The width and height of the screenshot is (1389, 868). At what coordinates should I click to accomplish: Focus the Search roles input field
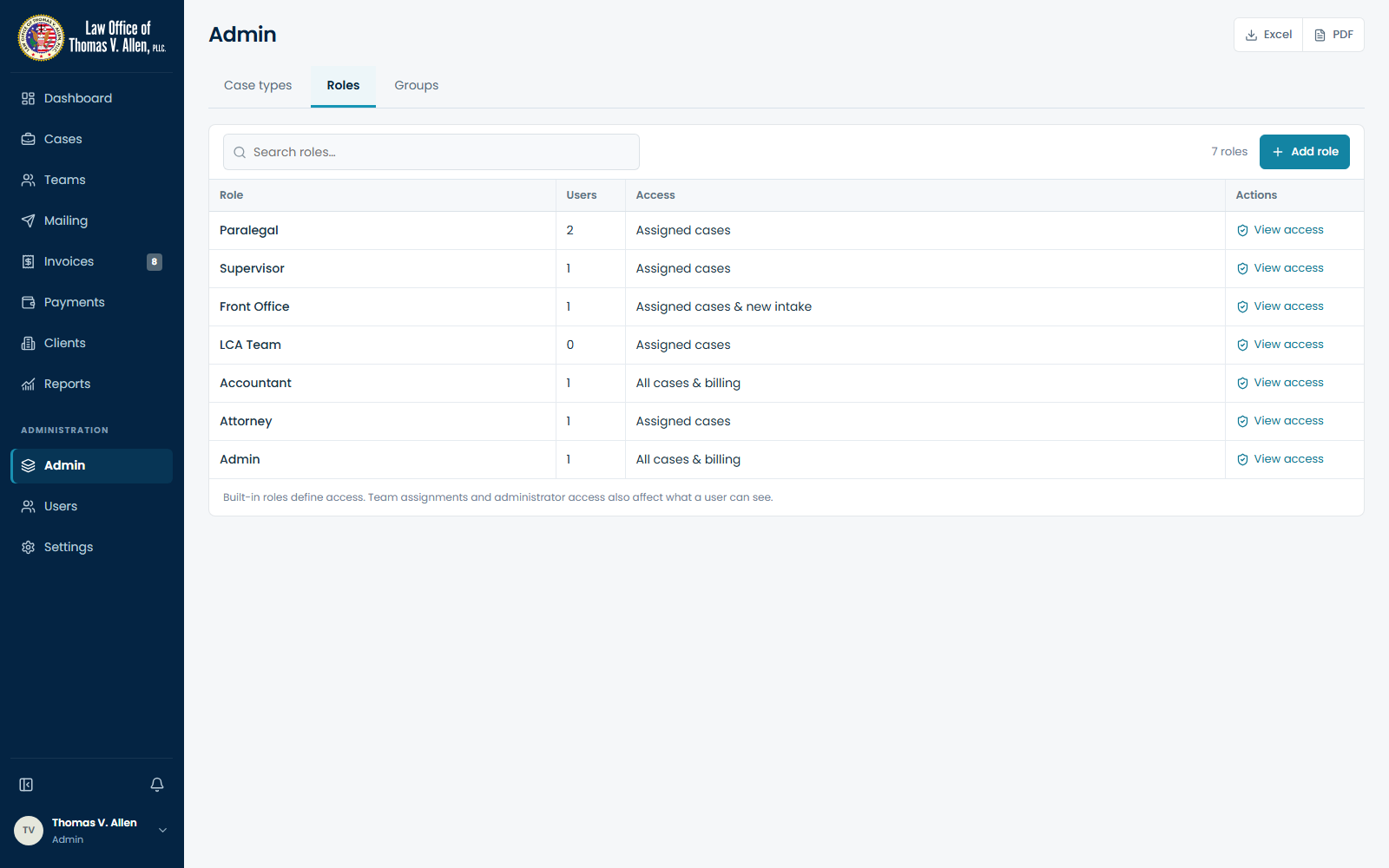[x=431, y=152]
